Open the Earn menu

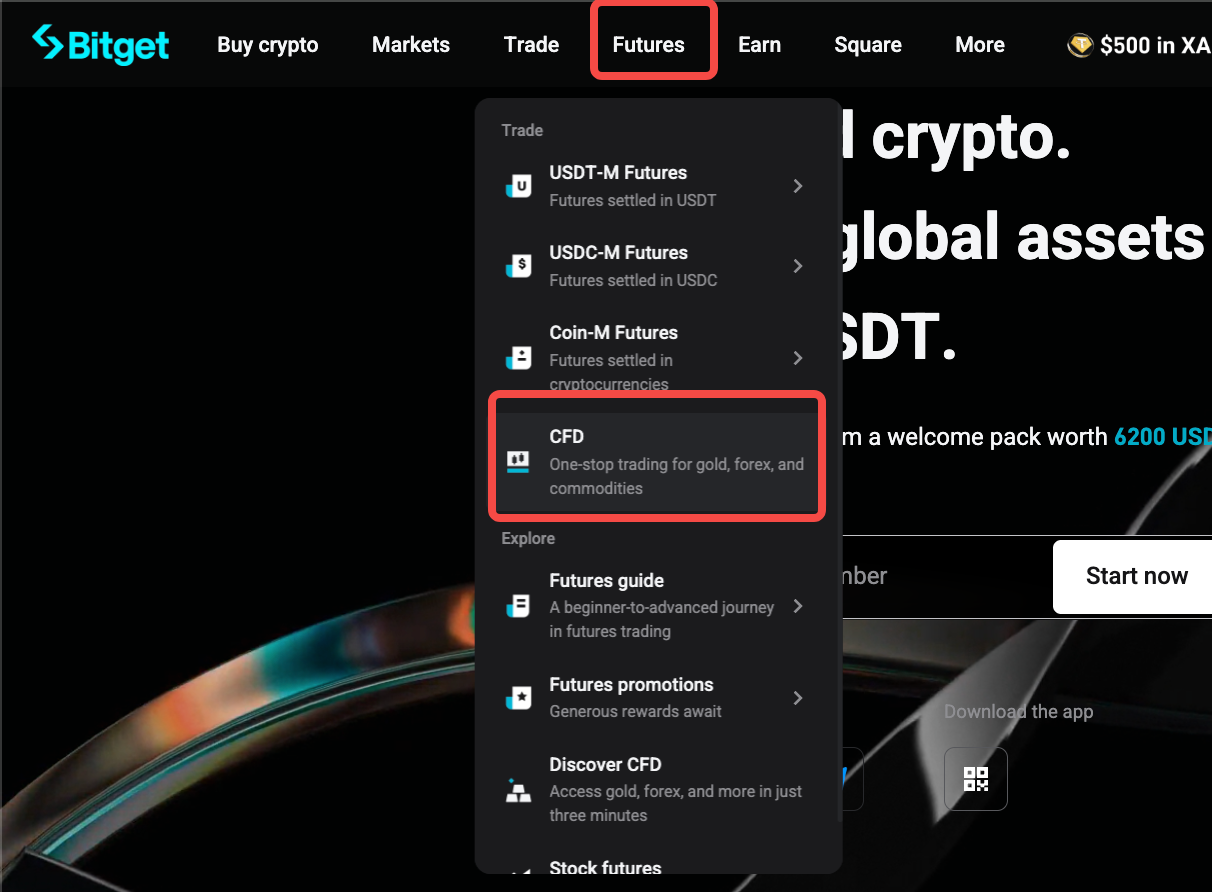pos(759,44)
